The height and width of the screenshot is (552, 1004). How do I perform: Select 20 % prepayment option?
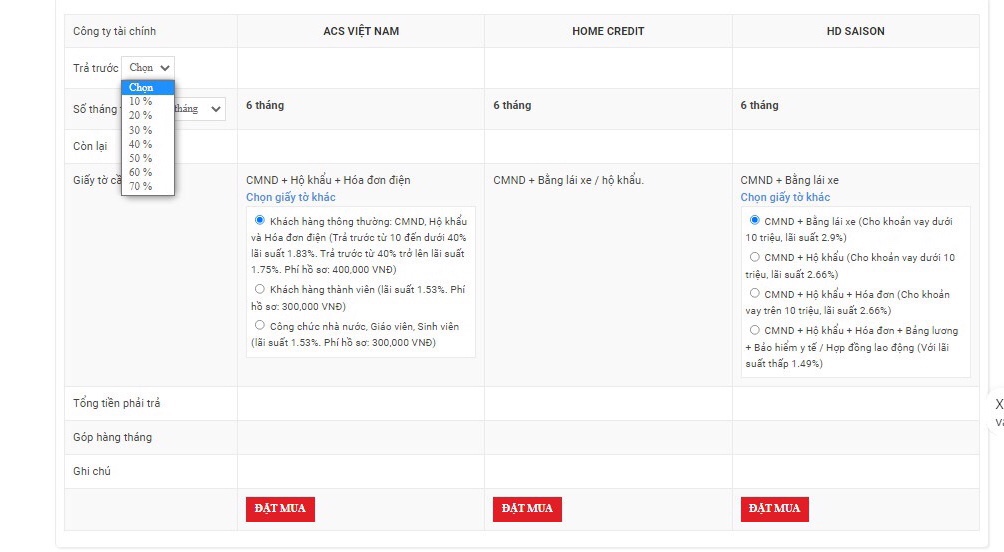click(148, 115)
